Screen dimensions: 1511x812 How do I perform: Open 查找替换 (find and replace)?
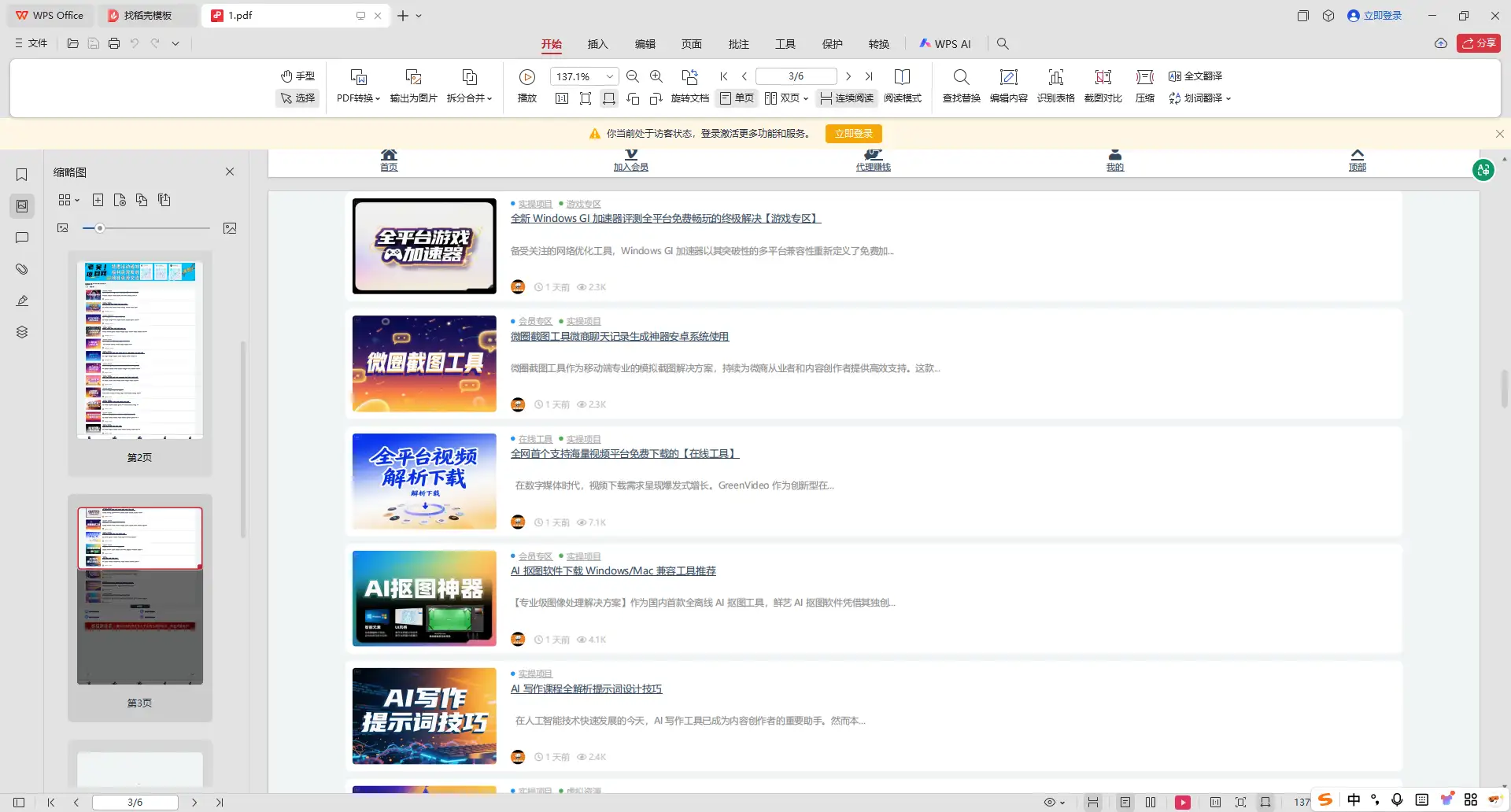[961, 85]
